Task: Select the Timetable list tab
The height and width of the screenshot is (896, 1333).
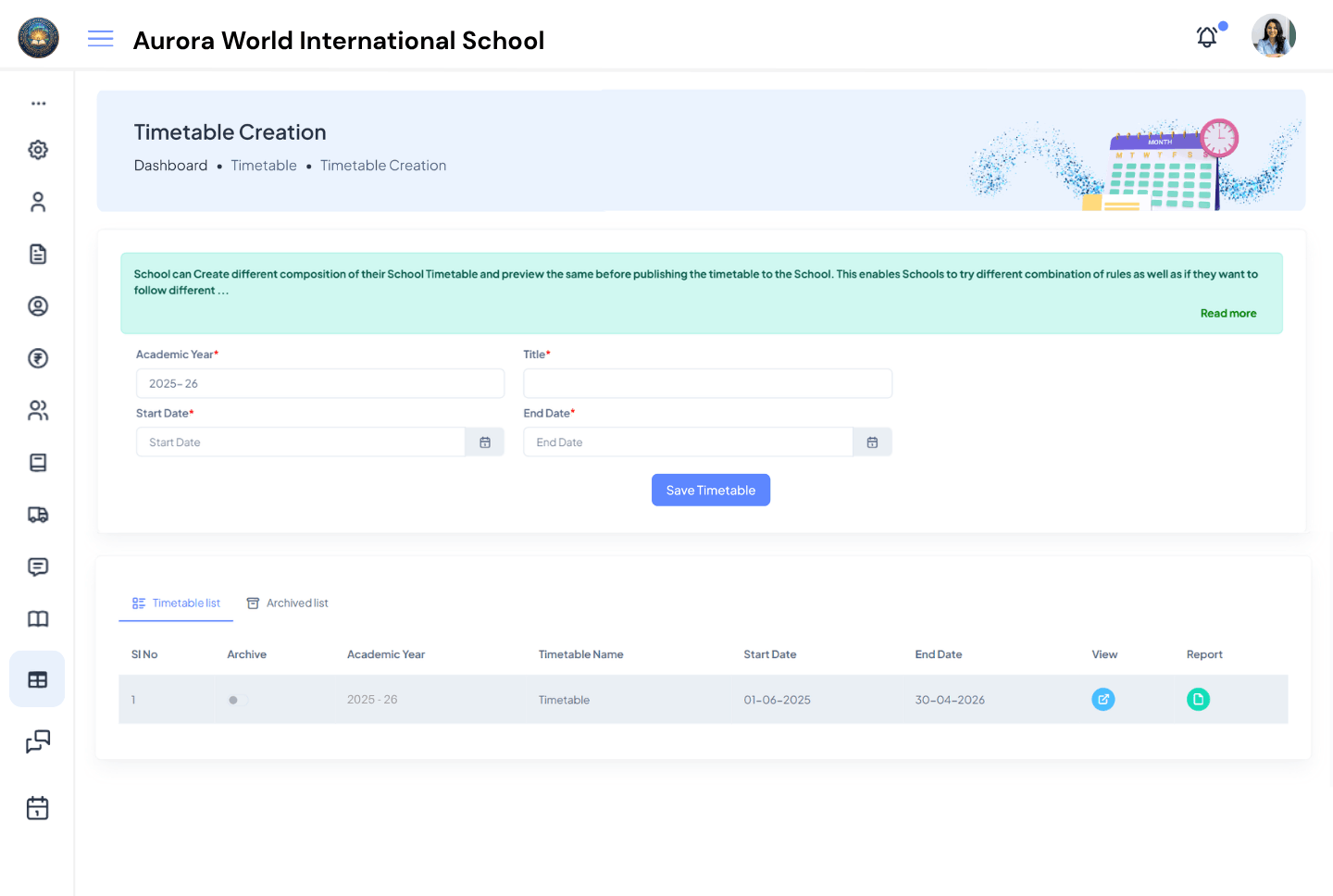Action: point(176,603)
